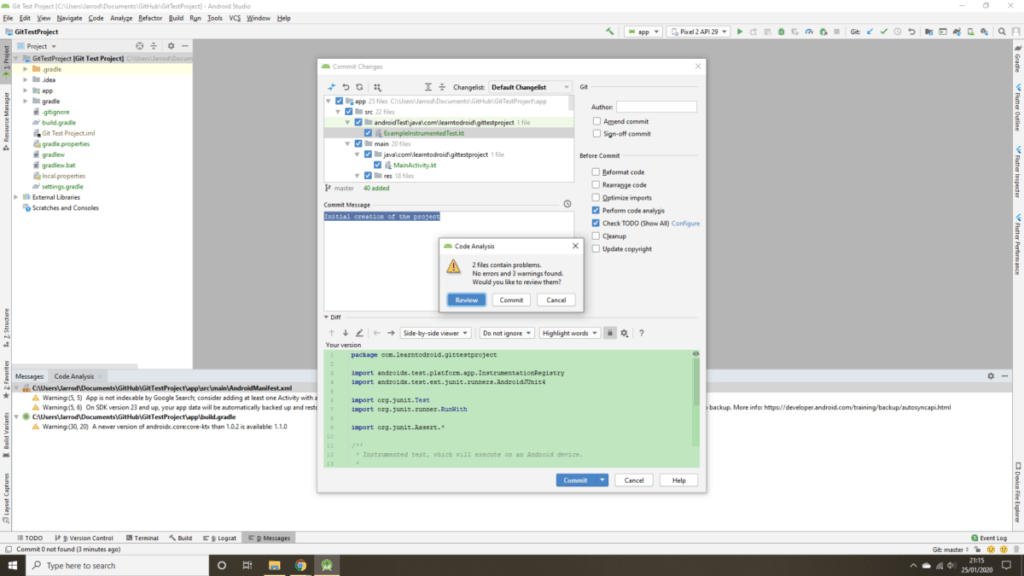Image resolution: width=1024 pixels, height=576 pixels.
Task: Jump to next difference down arrow
Action: click(x=346, y=333)
